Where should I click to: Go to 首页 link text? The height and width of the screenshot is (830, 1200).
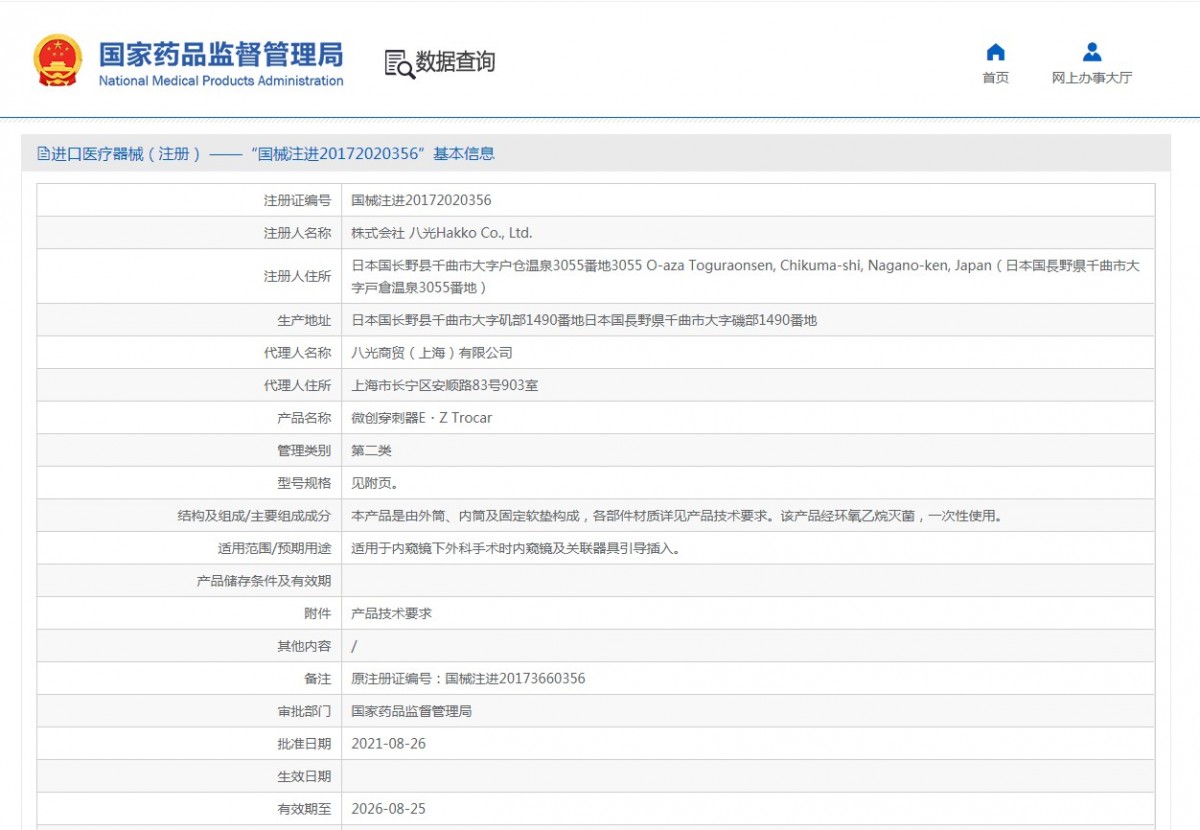pos(995,78)
